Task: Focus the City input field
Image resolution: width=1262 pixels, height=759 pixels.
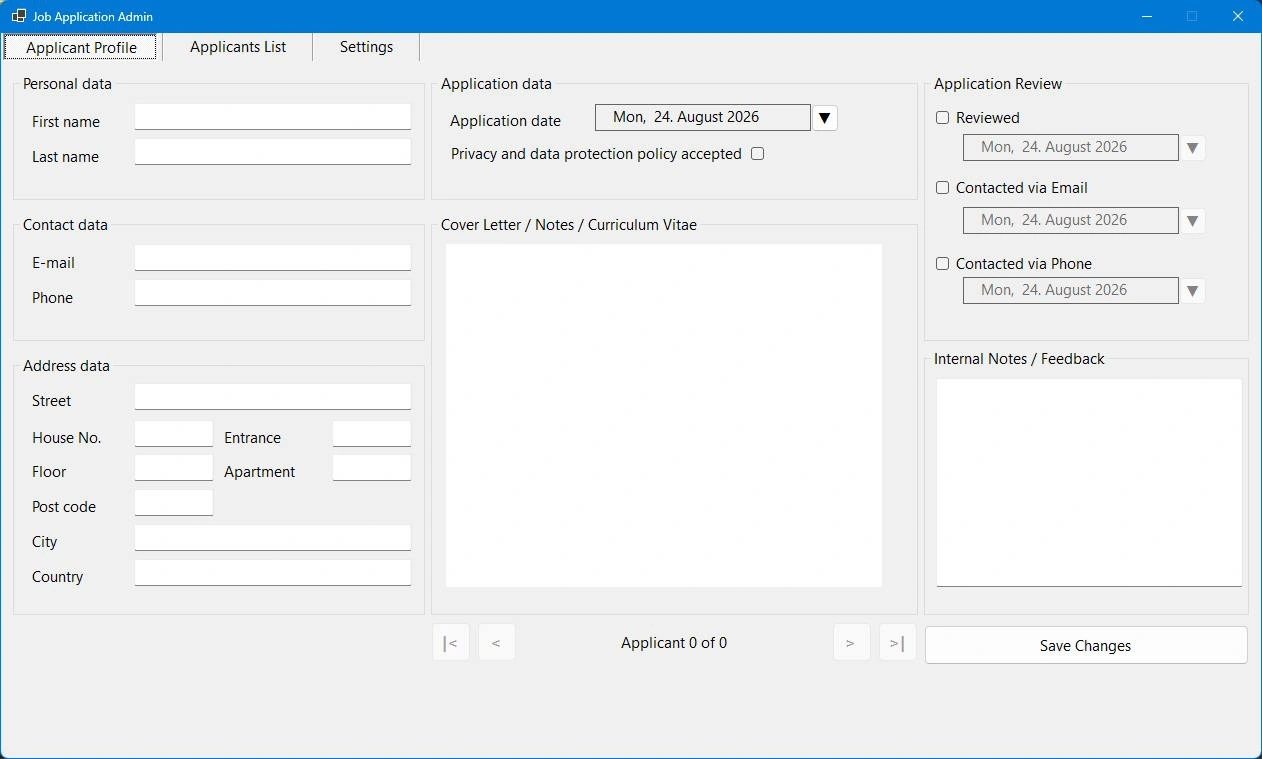Action: click(x=273, y=538)
